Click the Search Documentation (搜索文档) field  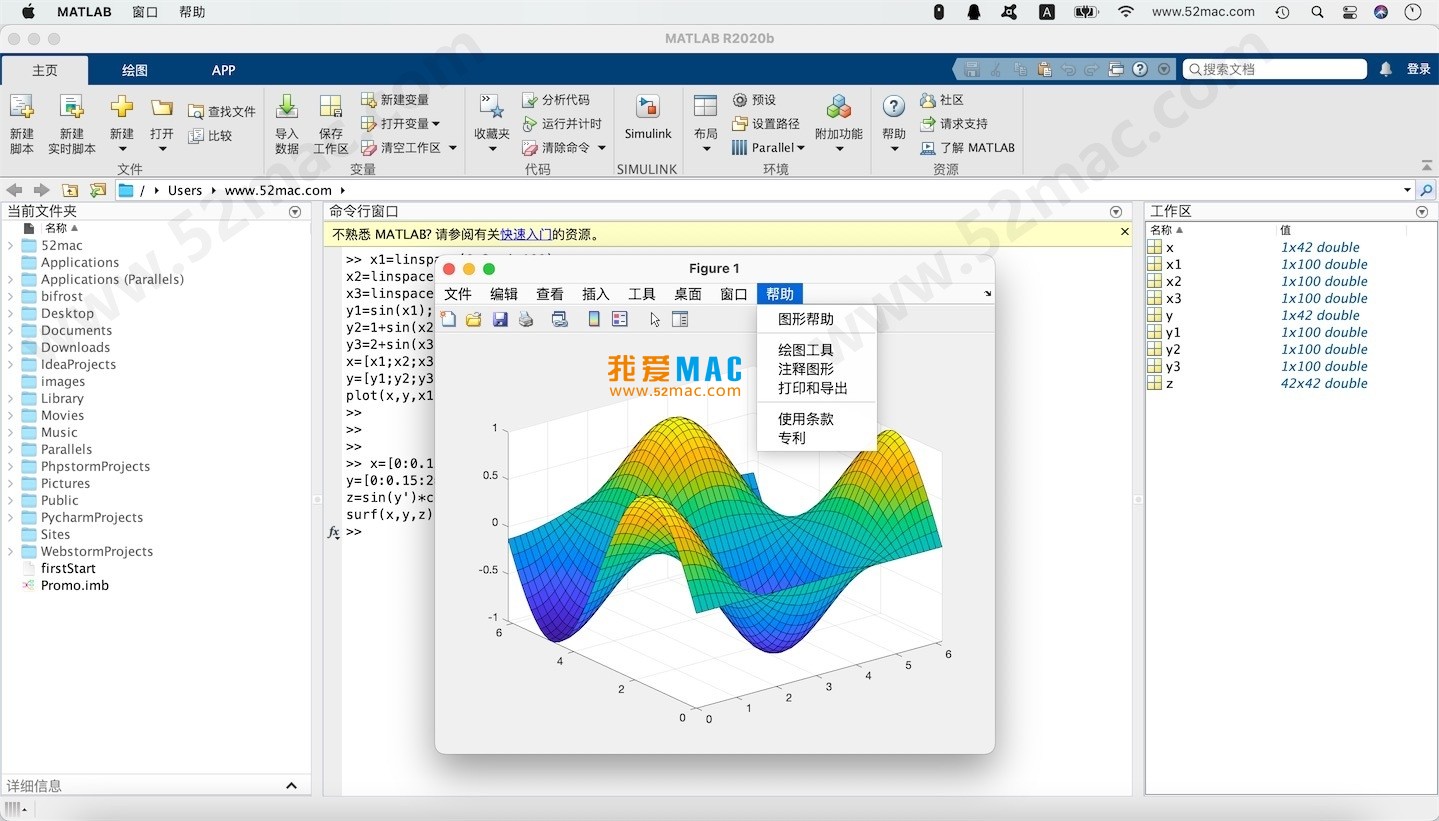[x=1275, y=69]
